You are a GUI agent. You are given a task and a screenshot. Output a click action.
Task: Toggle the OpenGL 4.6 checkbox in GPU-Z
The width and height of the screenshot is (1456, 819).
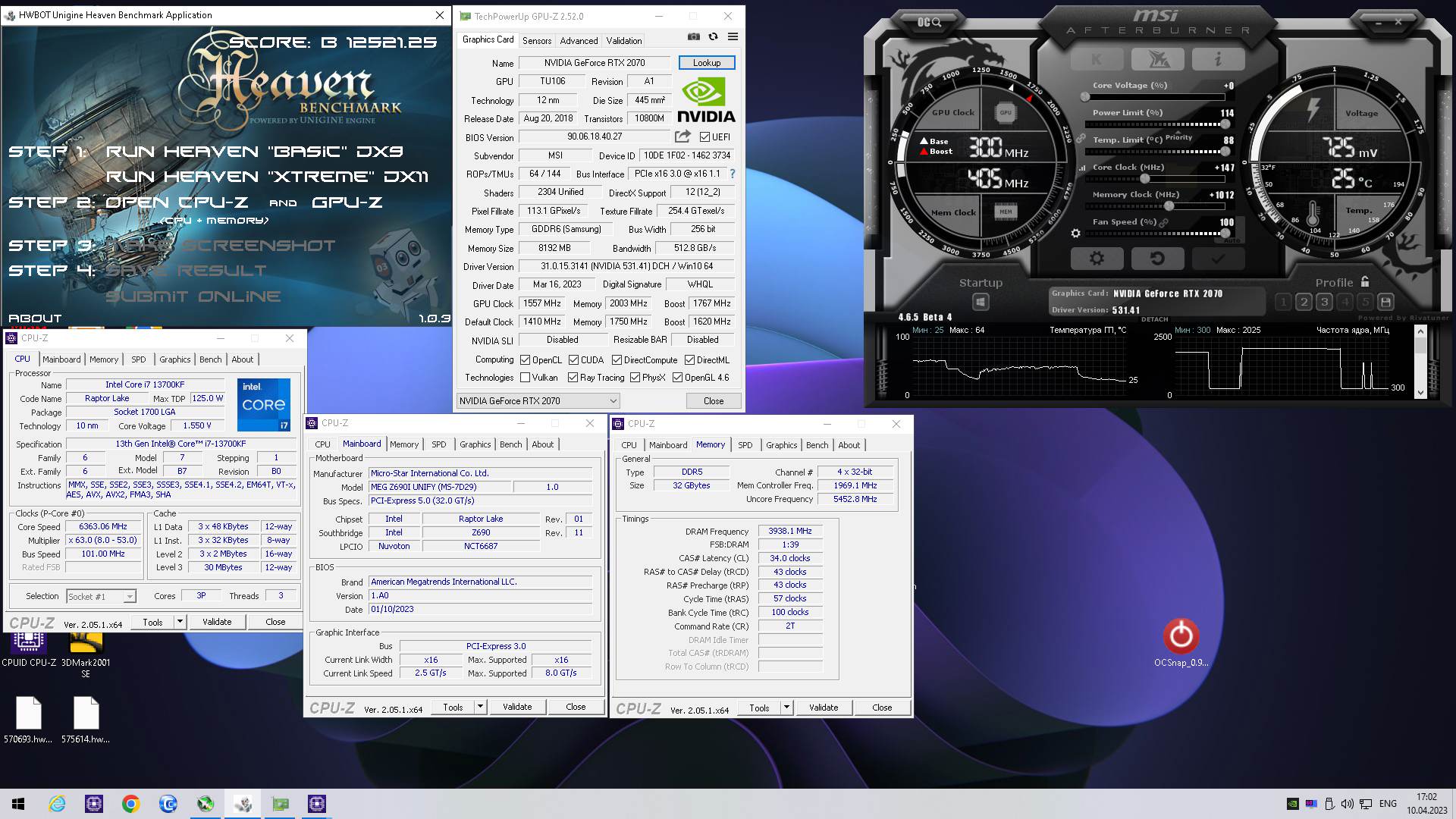(677, 378)
